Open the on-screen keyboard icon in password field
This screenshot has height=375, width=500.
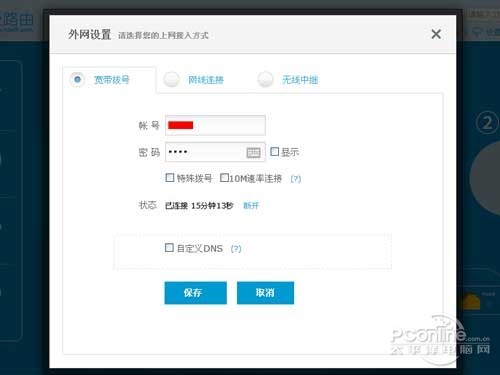click(253, 153)
